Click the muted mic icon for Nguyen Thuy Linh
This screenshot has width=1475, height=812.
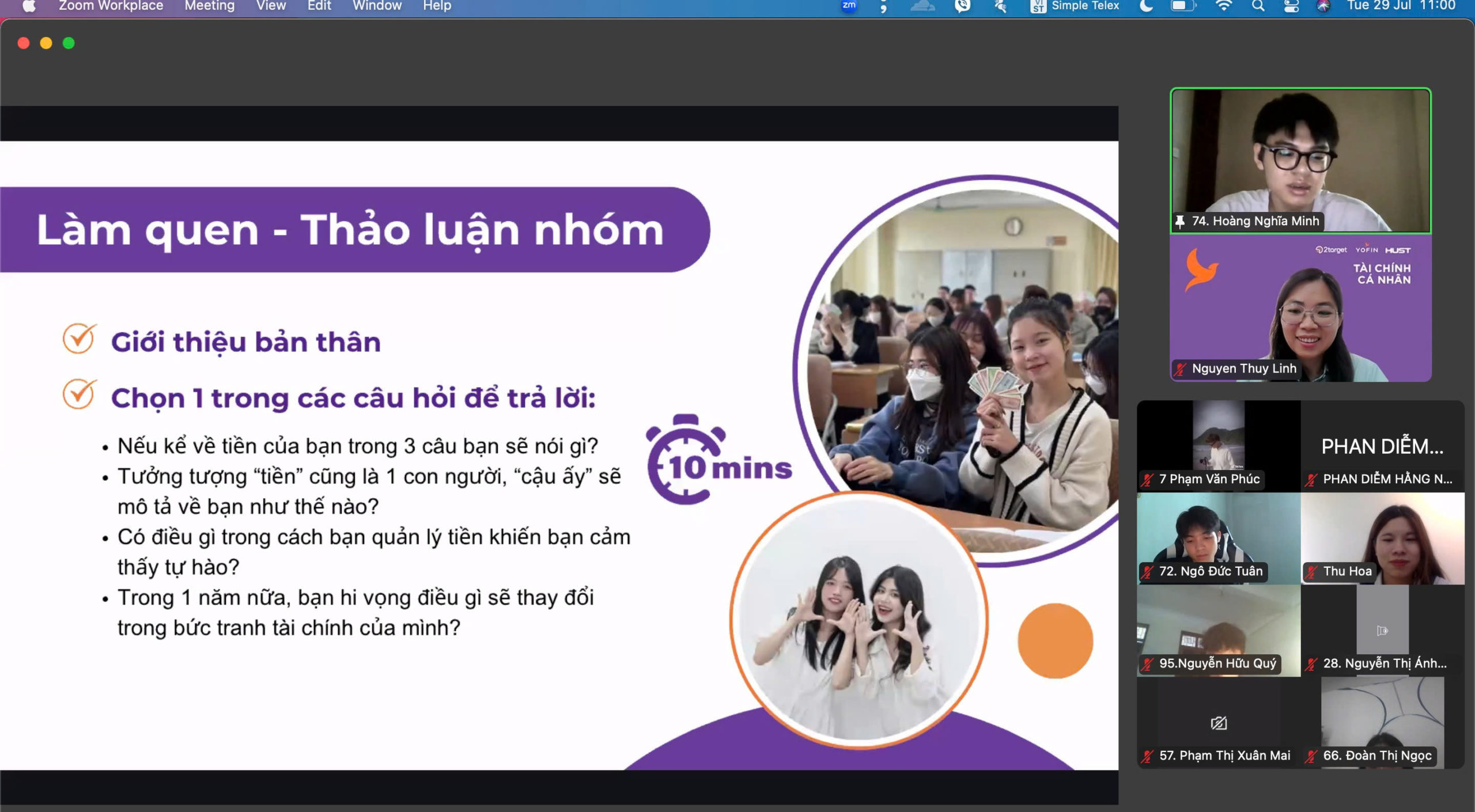click(x=1181, y=369)
